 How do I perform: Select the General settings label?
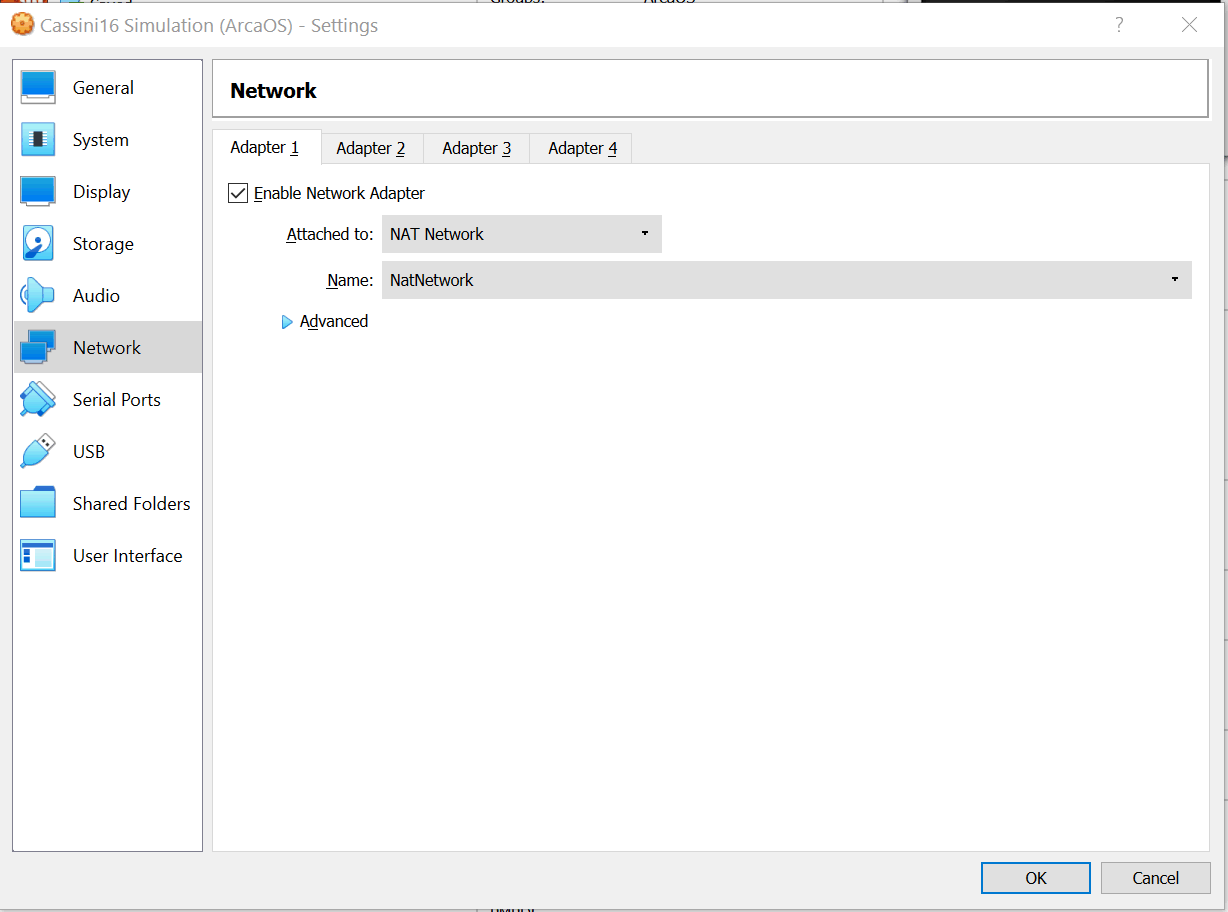pos(103,88)
